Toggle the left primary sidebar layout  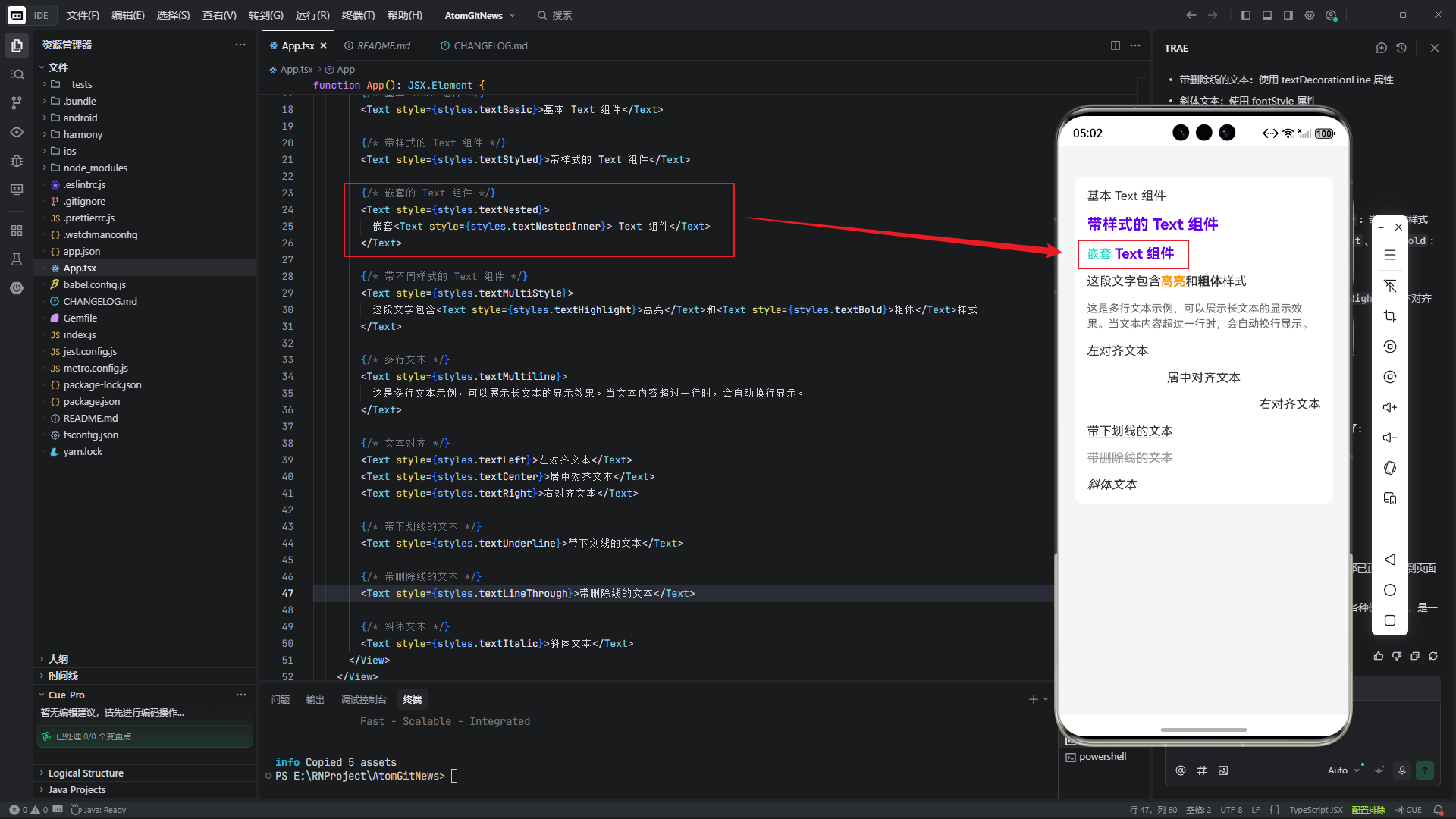1246,15
